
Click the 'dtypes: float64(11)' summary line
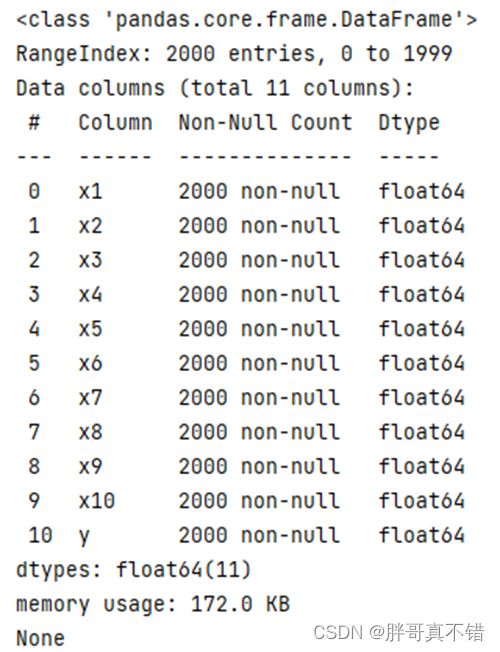point(134,570)
